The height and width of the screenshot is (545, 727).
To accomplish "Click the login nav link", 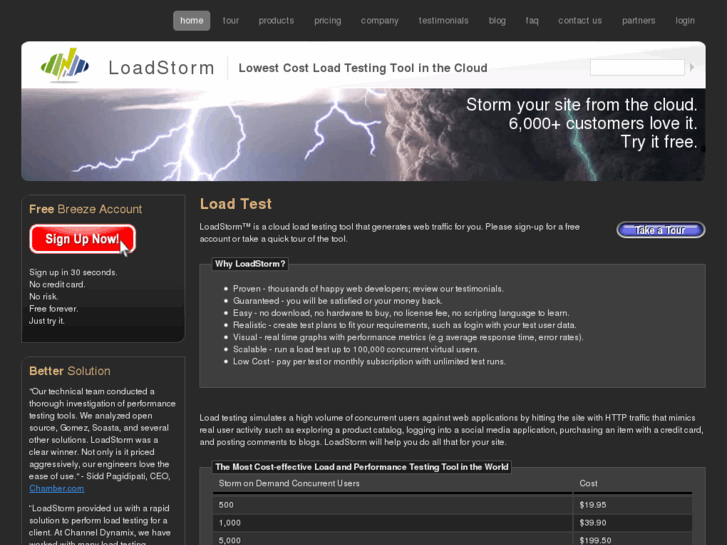I will 685,21.
